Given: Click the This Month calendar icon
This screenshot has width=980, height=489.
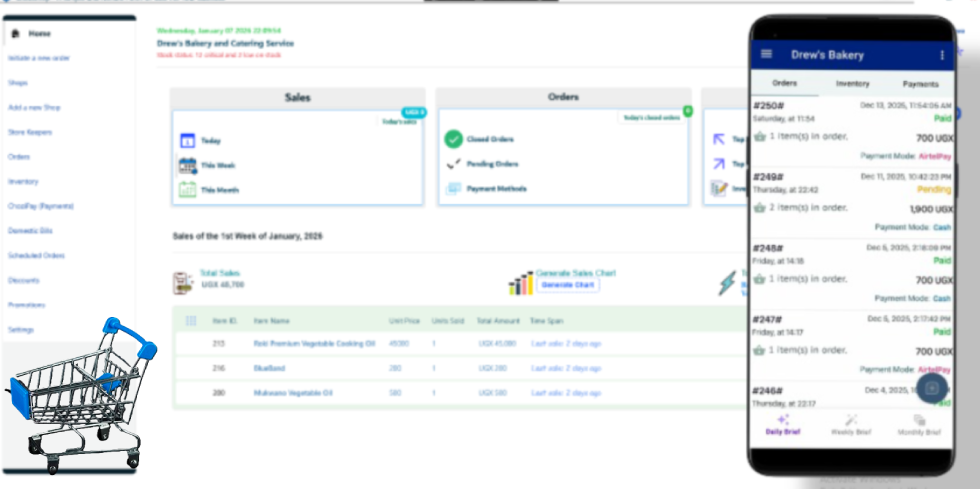Looking at the screenshot, I should tap(187, 189).
